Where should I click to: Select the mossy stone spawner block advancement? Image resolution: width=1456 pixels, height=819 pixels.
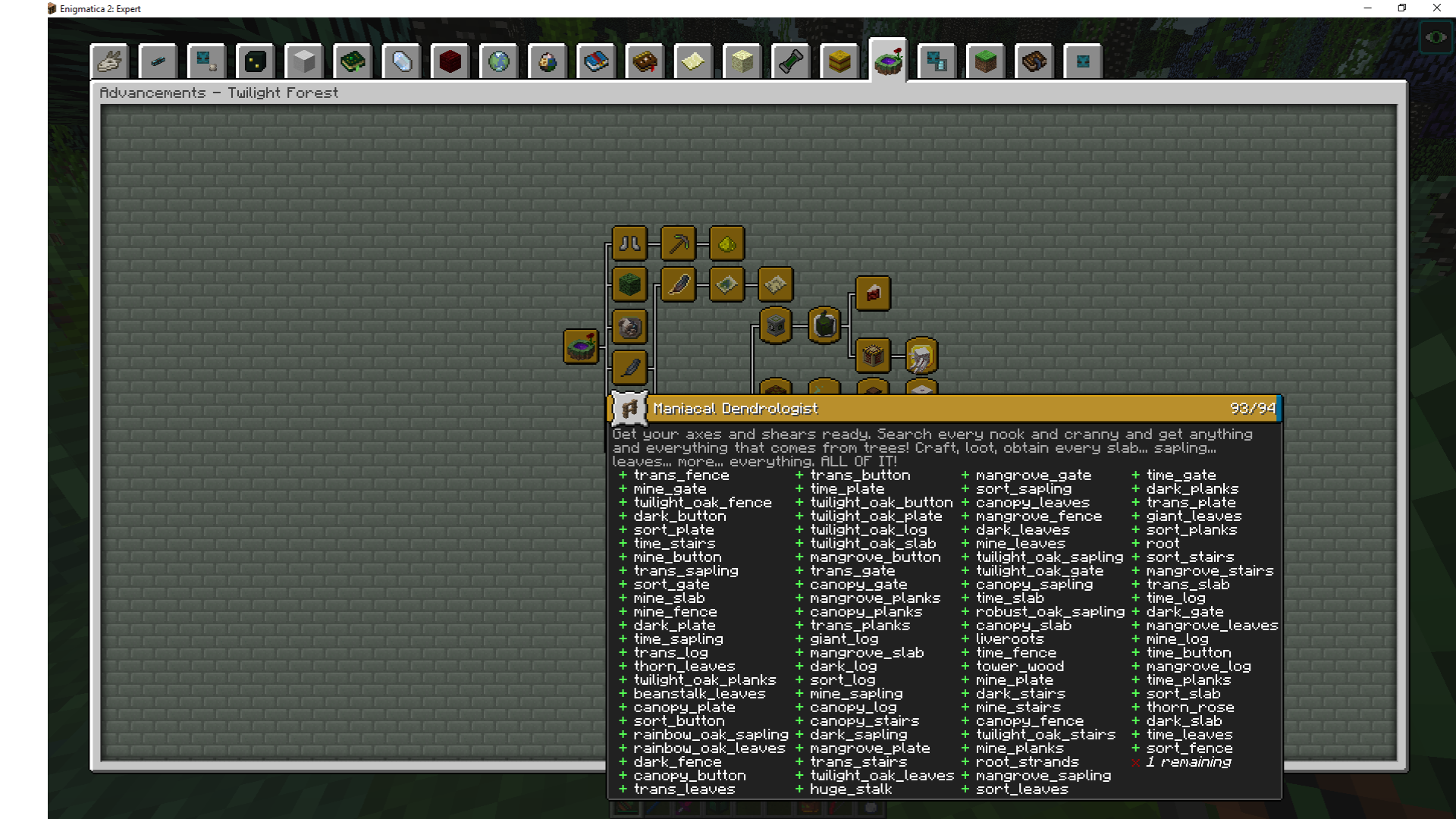coord(775,326)
